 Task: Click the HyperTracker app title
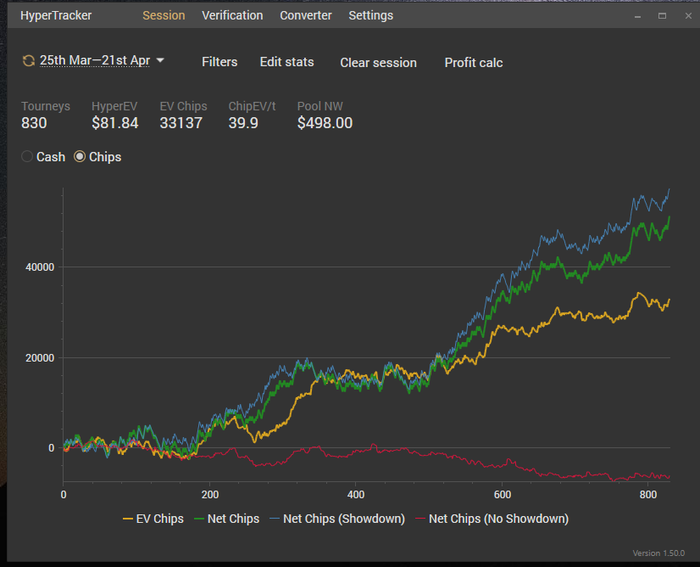click(x=56, y=16)
